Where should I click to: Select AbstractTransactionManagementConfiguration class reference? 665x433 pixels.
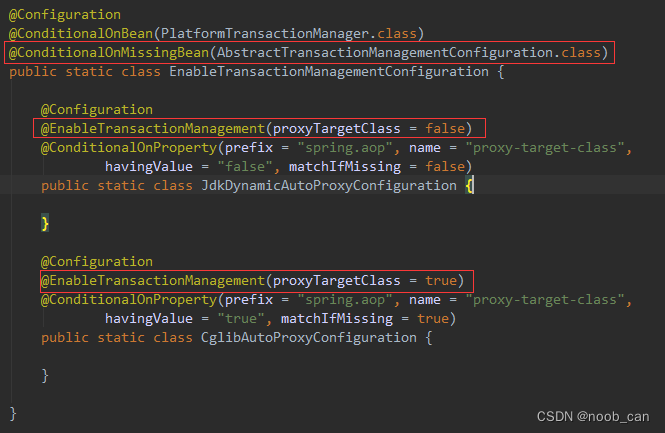[385, 53]
